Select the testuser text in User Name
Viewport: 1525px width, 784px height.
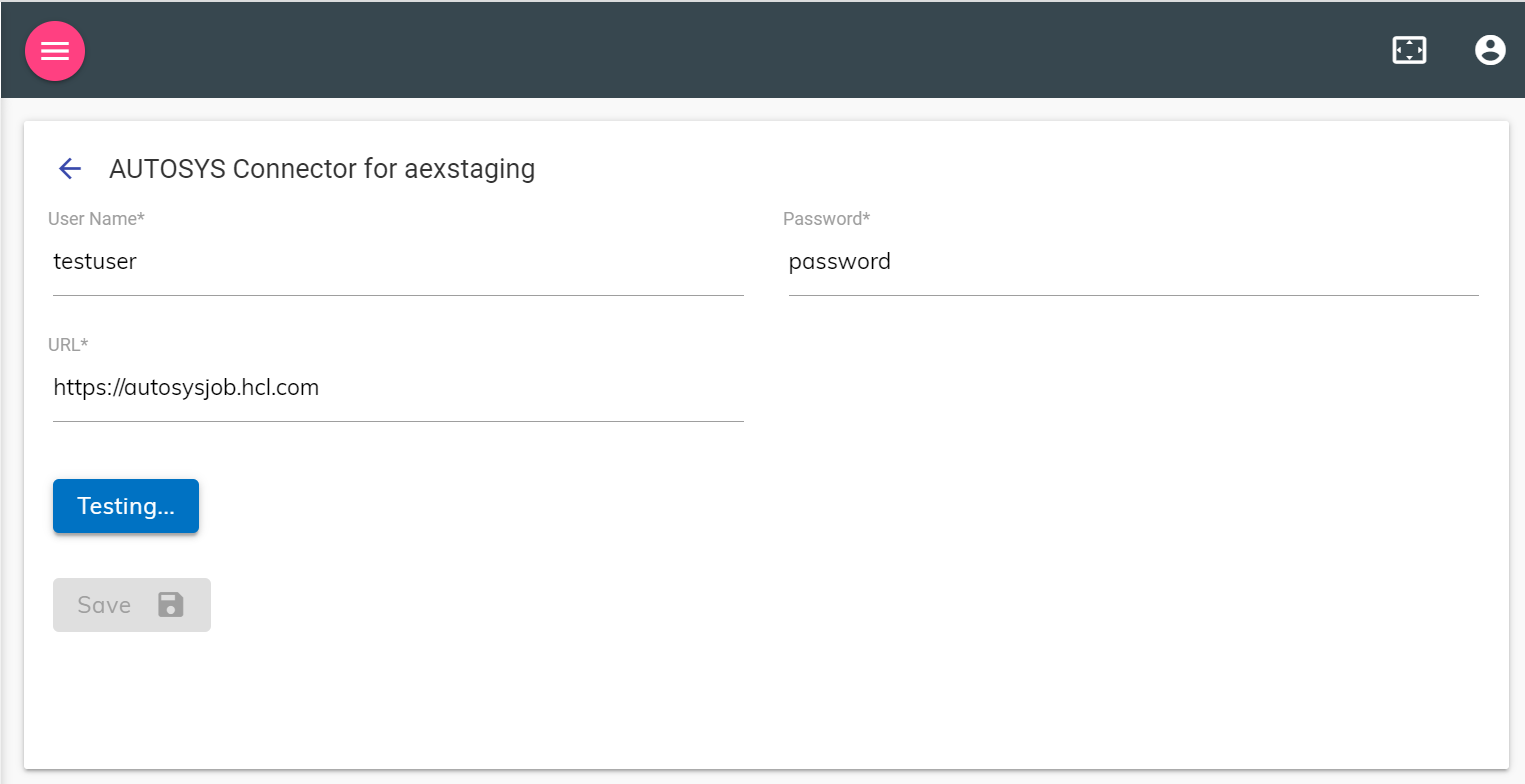point(95,262)
